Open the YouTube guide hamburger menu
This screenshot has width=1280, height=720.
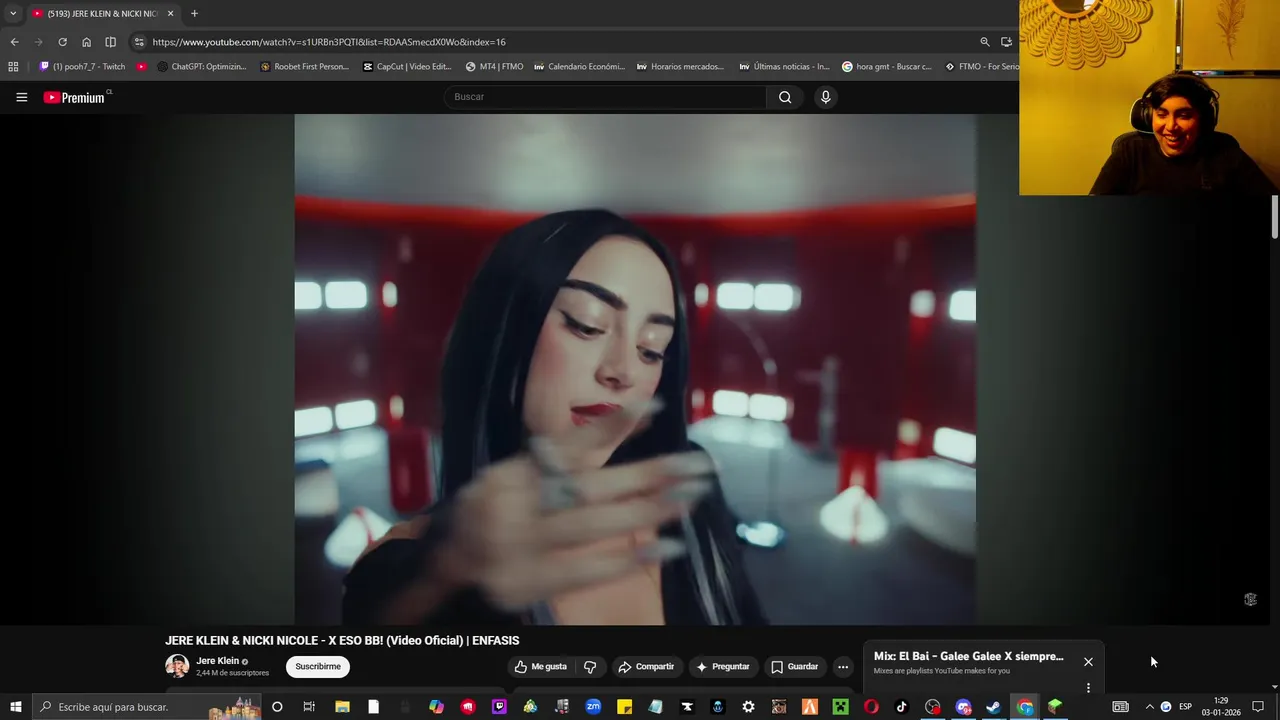pos(21,97)
